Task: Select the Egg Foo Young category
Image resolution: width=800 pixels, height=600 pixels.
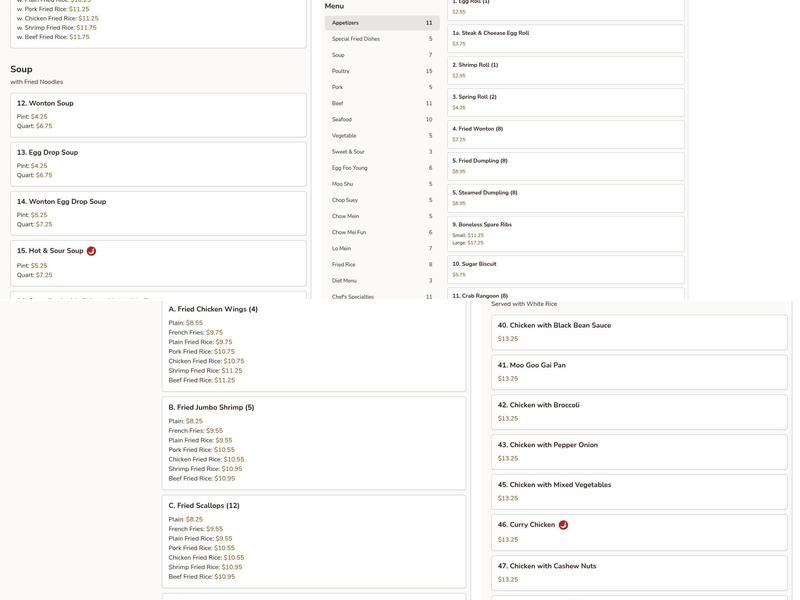Action: [x=381, y=168]
